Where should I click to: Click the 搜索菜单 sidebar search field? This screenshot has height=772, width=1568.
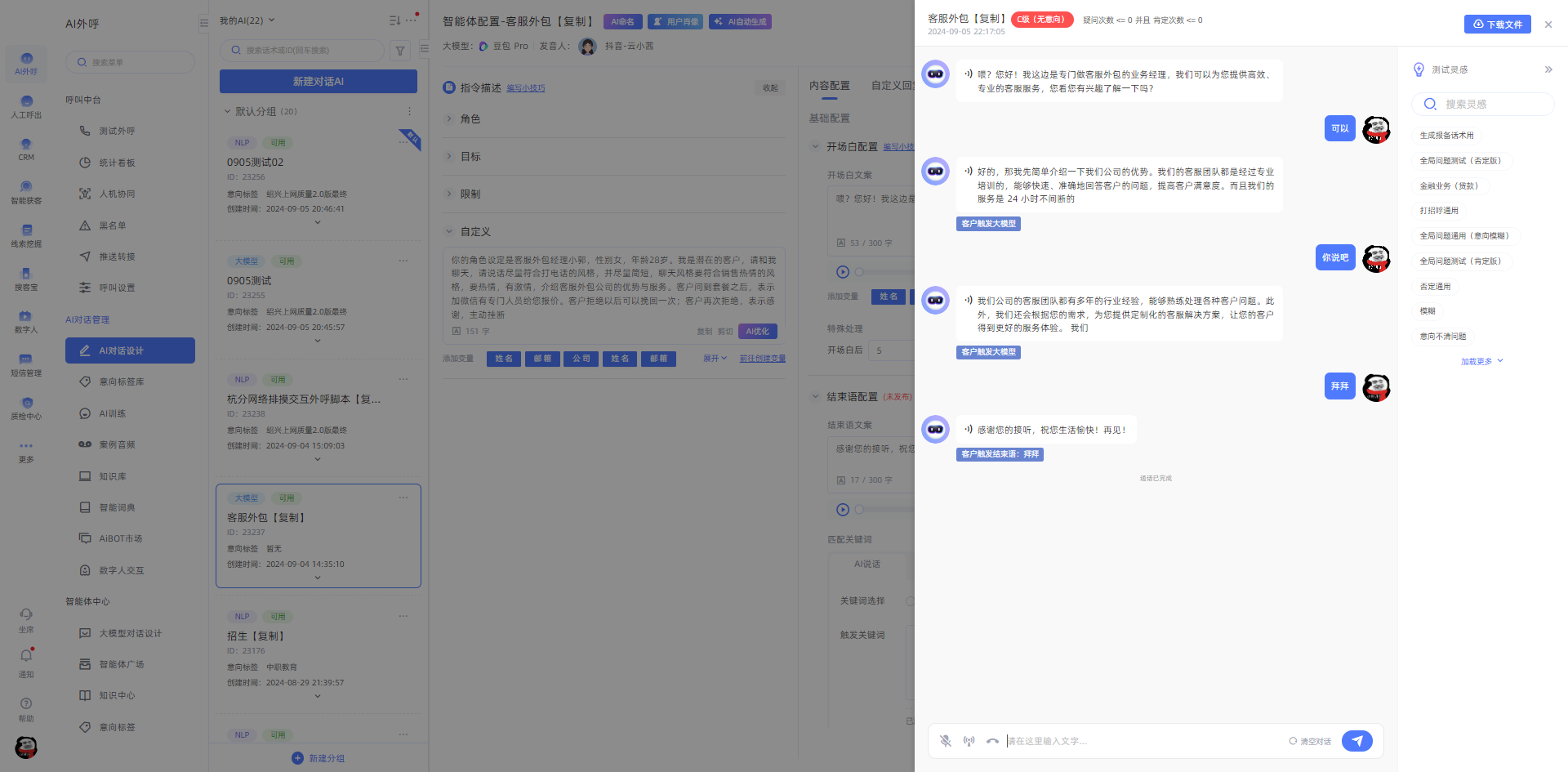tap(130, 62)
